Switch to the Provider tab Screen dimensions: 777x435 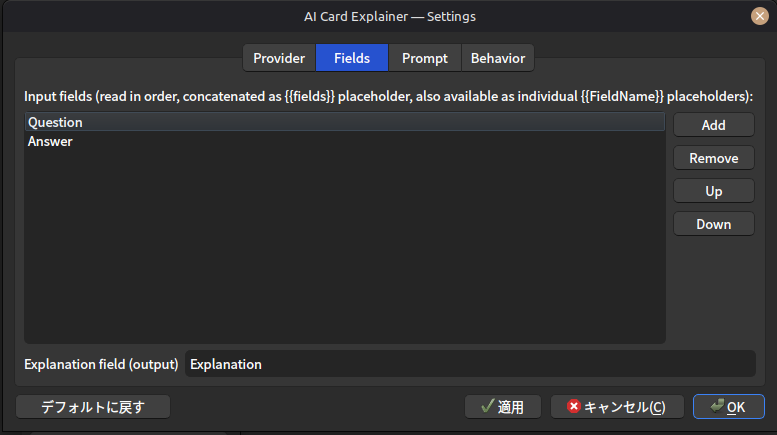pos(279,58)
